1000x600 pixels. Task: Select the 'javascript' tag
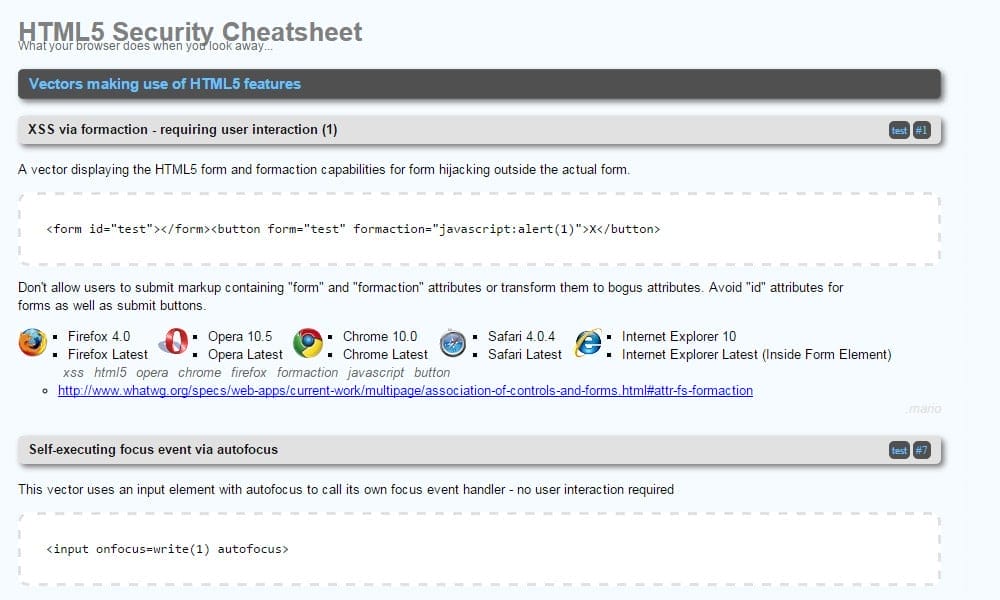click(374, 372)
